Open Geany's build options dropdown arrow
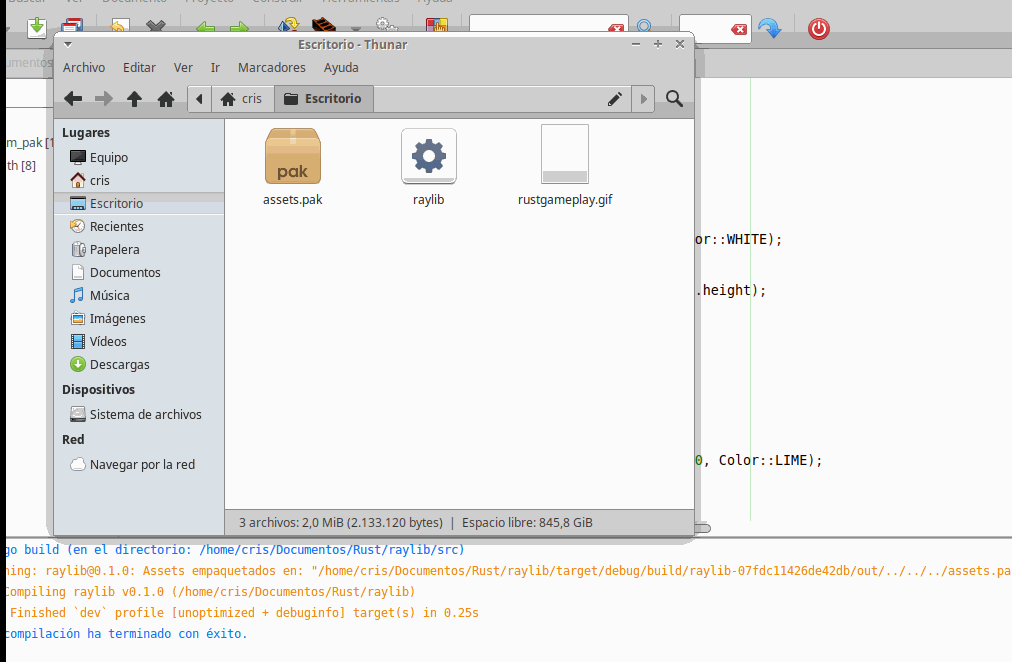 356,28
